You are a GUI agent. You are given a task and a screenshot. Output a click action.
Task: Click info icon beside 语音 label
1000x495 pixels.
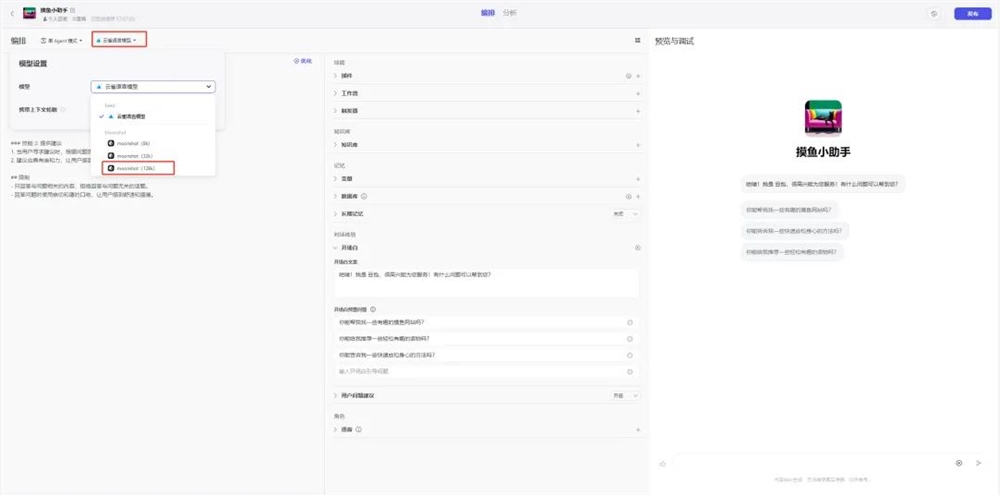[x=359, y=430]
